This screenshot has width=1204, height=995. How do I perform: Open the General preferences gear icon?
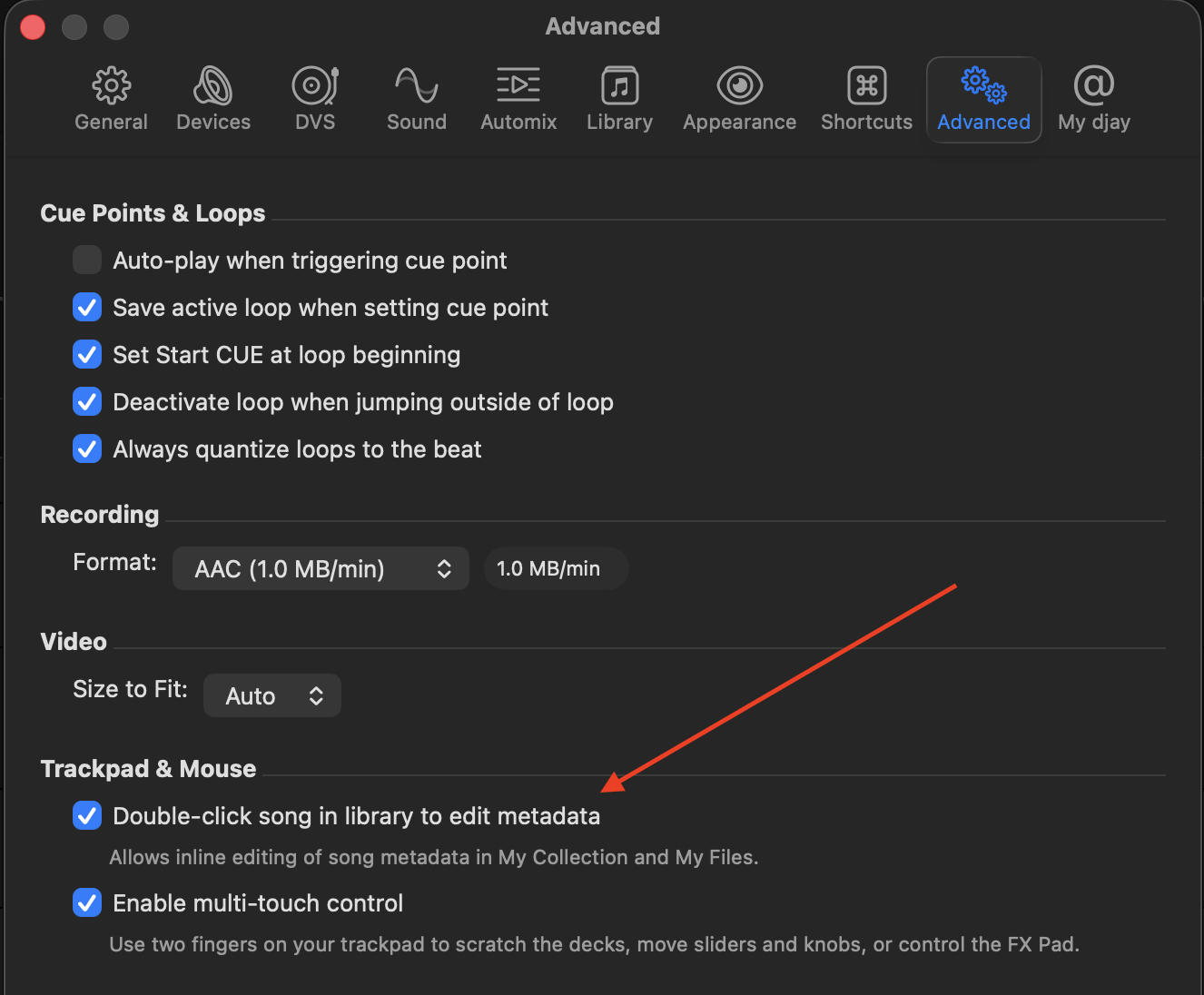point(111,86)
